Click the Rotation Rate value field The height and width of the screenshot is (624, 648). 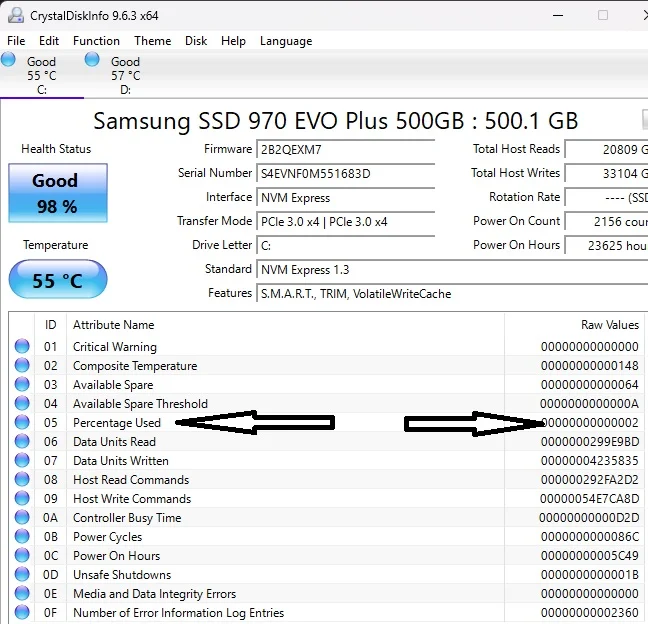click(x=606, y=198)
